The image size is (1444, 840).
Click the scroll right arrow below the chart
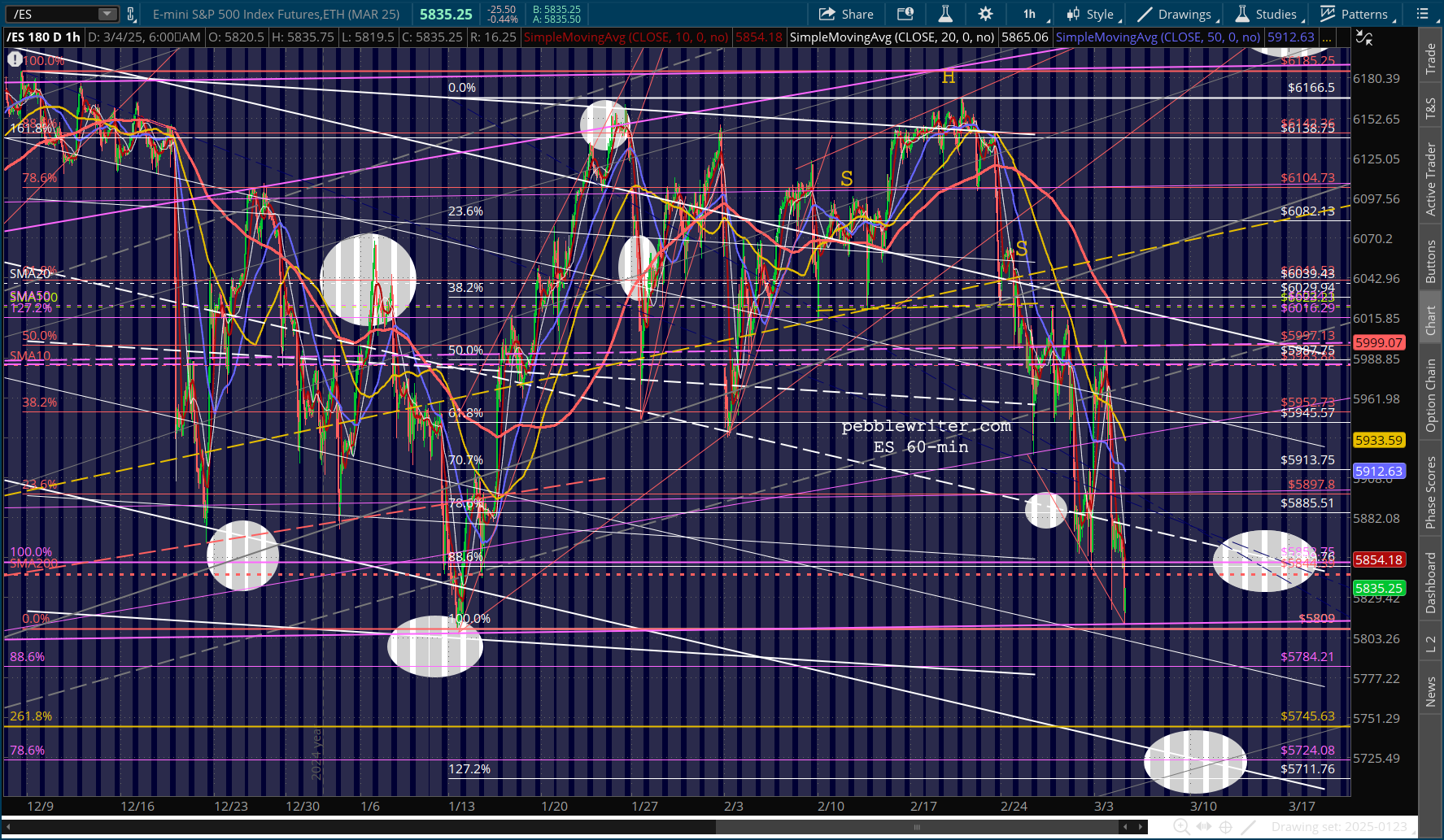1141,827
